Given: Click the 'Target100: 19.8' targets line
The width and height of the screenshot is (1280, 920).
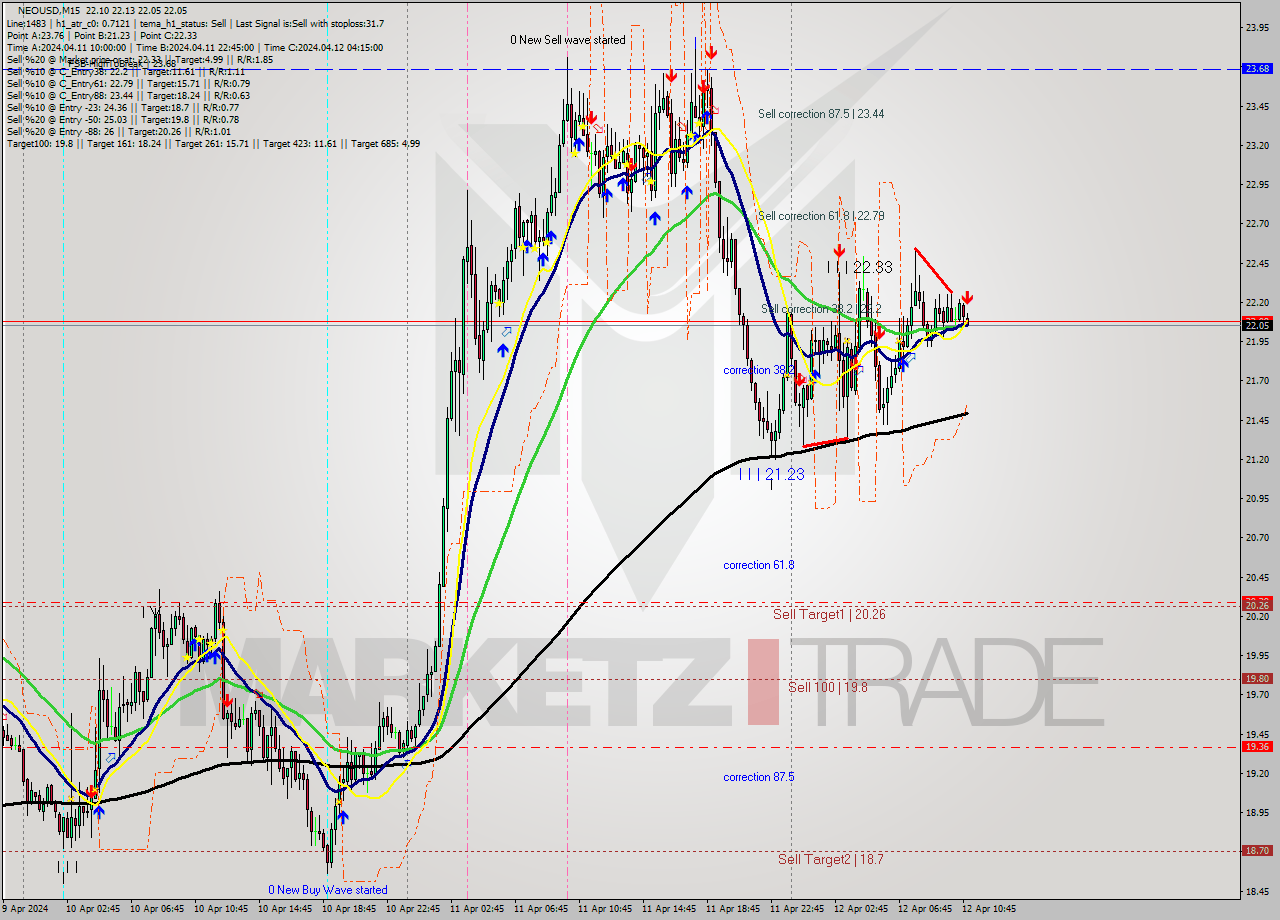Looking at the screenshot, I should coord(213,143).
